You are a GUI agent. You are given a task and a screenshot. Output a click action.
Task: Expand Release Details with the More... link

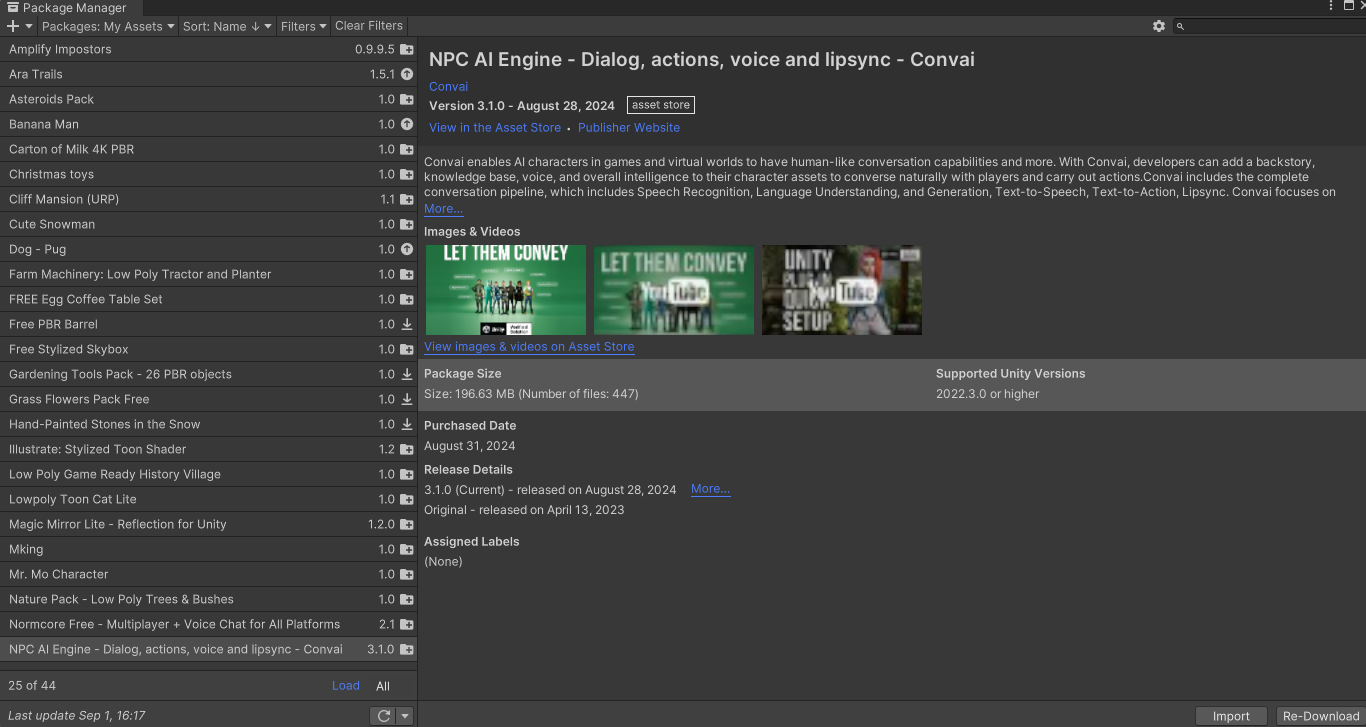tap(710, 489)
